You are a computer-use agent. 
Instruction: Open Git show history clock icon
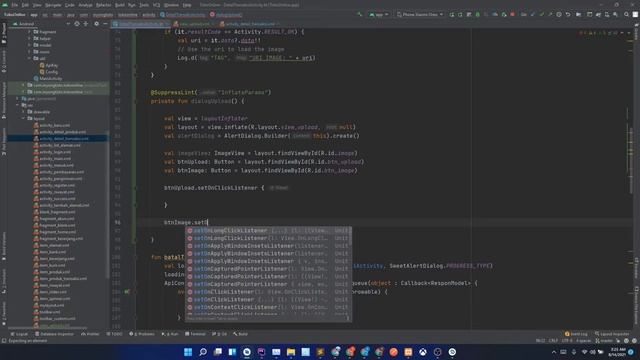[559, 15]
